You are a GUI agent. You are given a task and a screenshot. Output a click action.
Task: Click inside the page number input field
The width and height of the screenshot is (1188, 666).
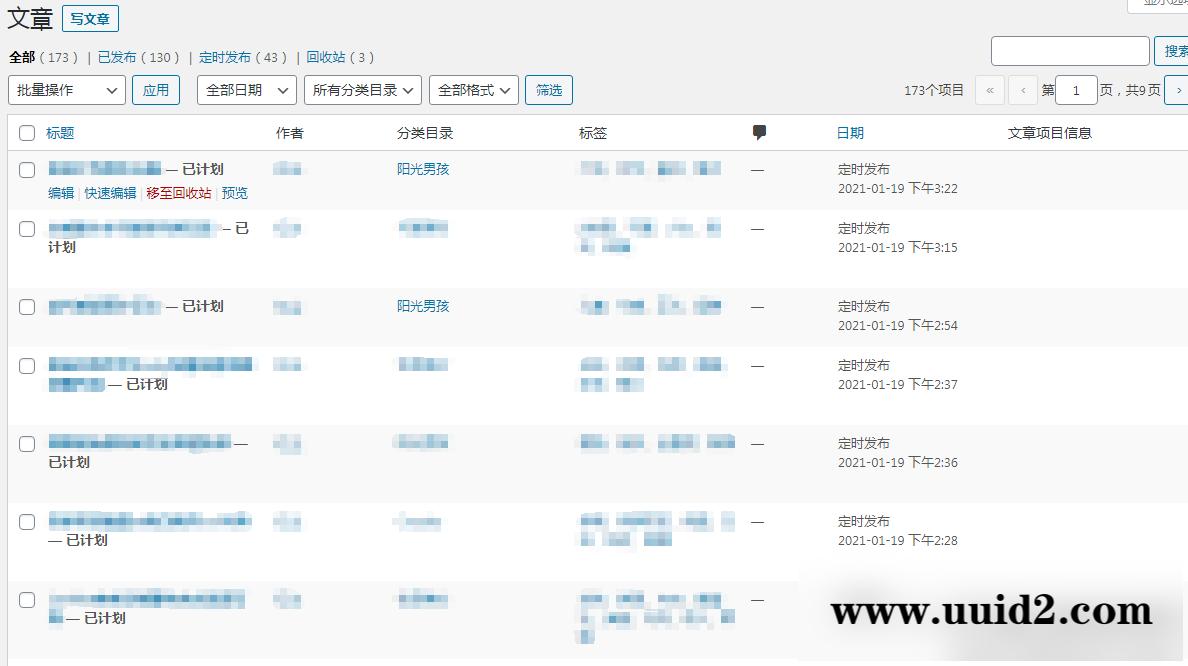[x=1076, y=89]
